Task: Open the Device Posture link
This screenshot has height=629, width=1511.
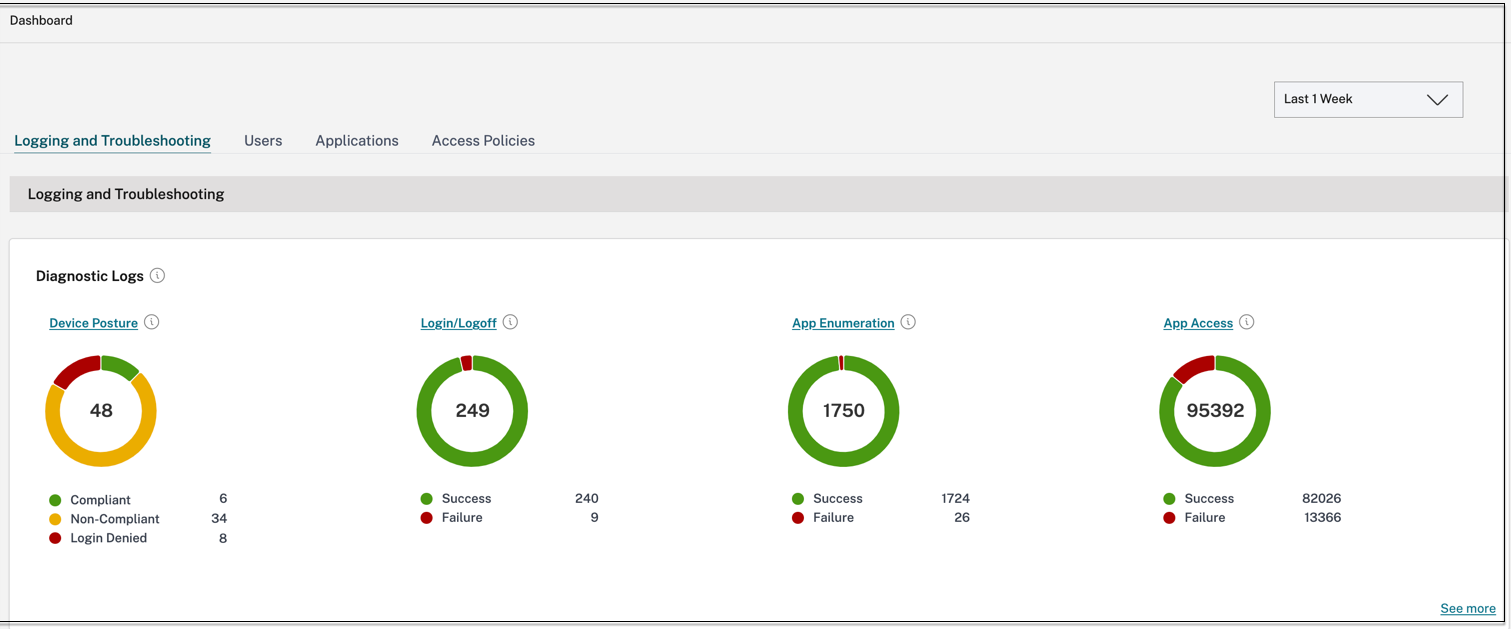Action: [x=93, y=323]
